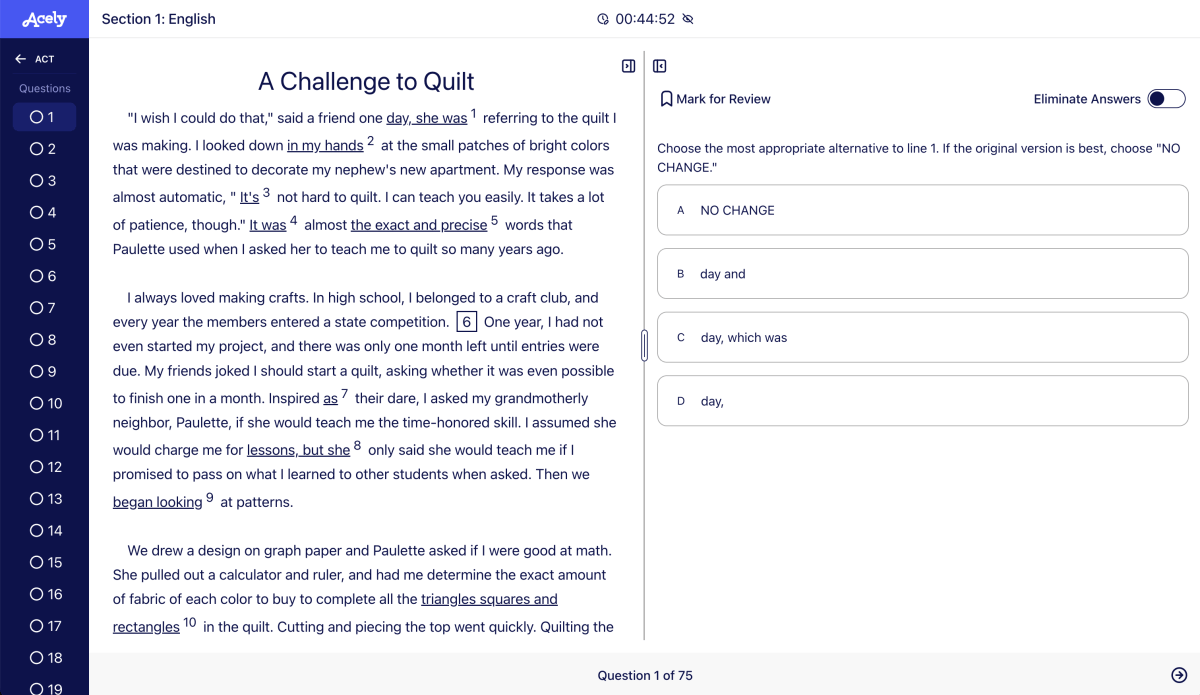Click the boxed number 6 marker in passage
Screen dimensions: 1200x695
pos(467,322)
